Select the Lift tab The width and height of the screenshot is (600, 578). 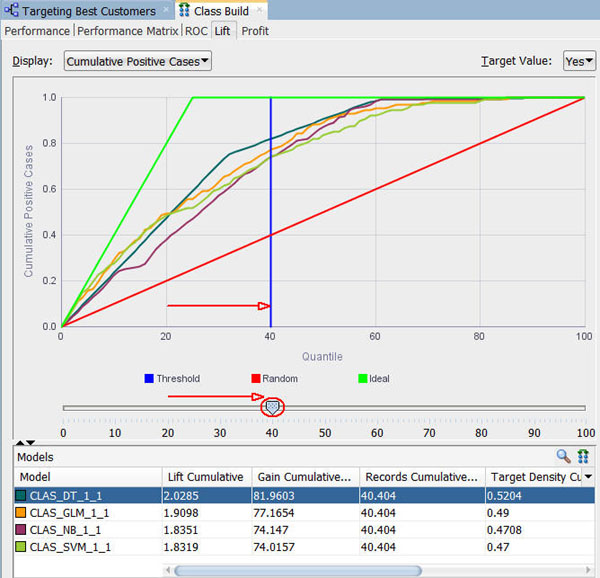click(222, 31)
